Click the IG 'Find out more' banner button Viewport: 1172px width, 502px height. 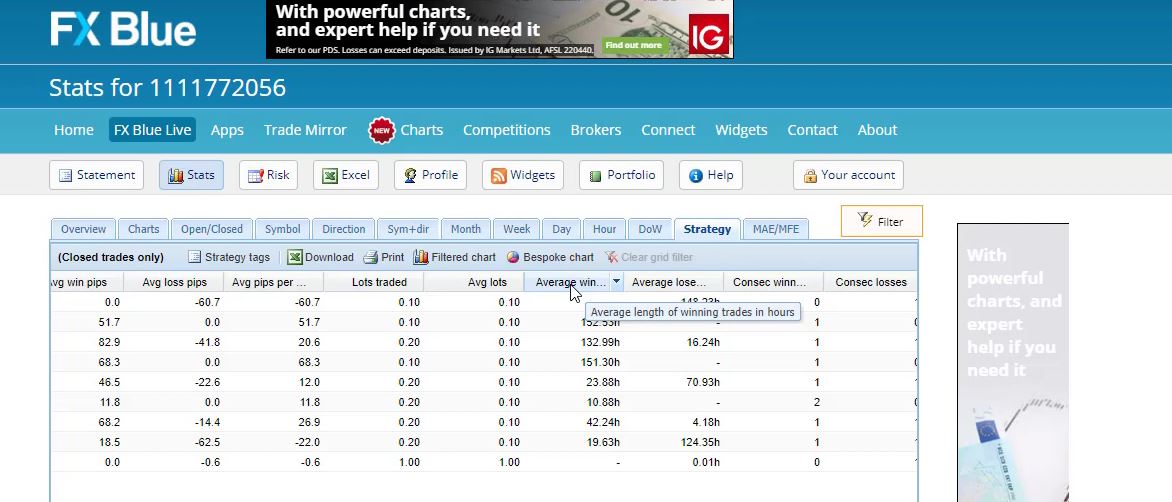tap(634, 45)
